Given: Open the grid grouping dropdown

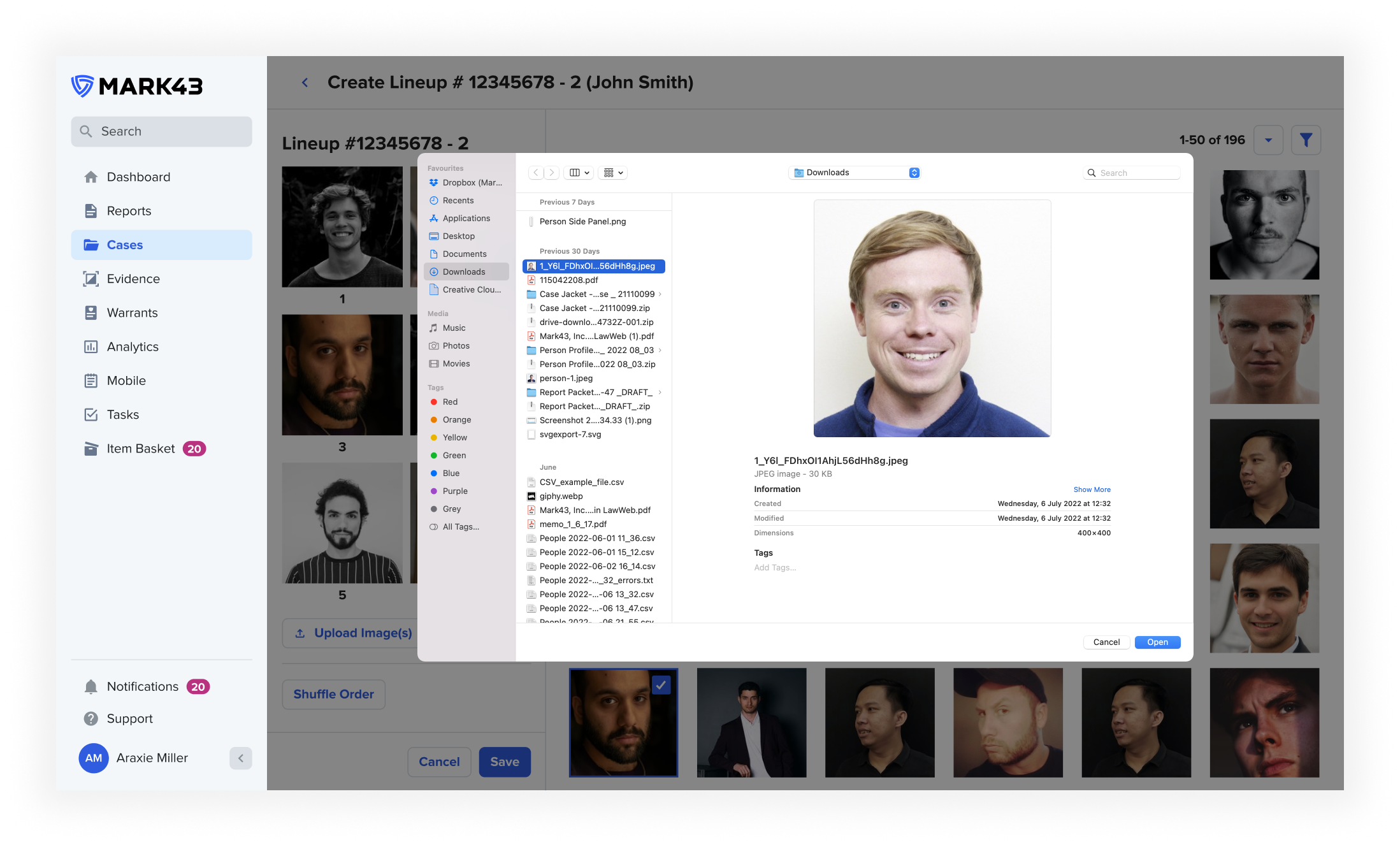Looking at the screenshot, I should (614, 173).
